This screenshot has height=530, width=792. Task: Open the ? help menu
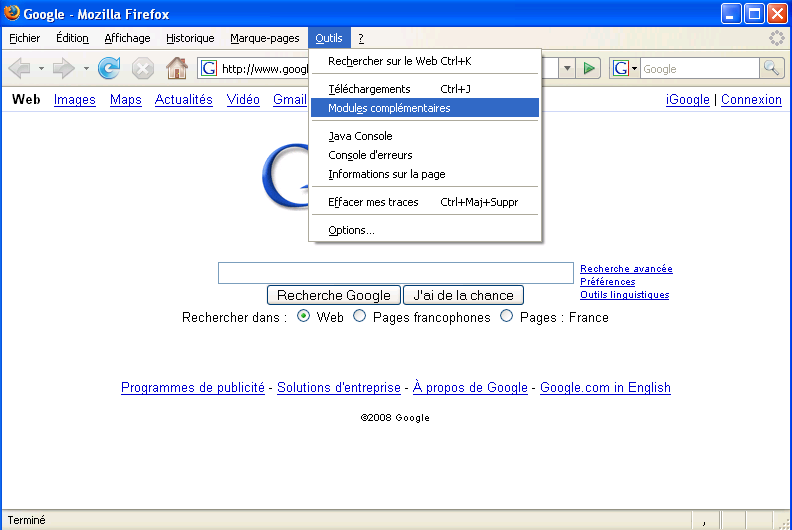click(361, 38)
